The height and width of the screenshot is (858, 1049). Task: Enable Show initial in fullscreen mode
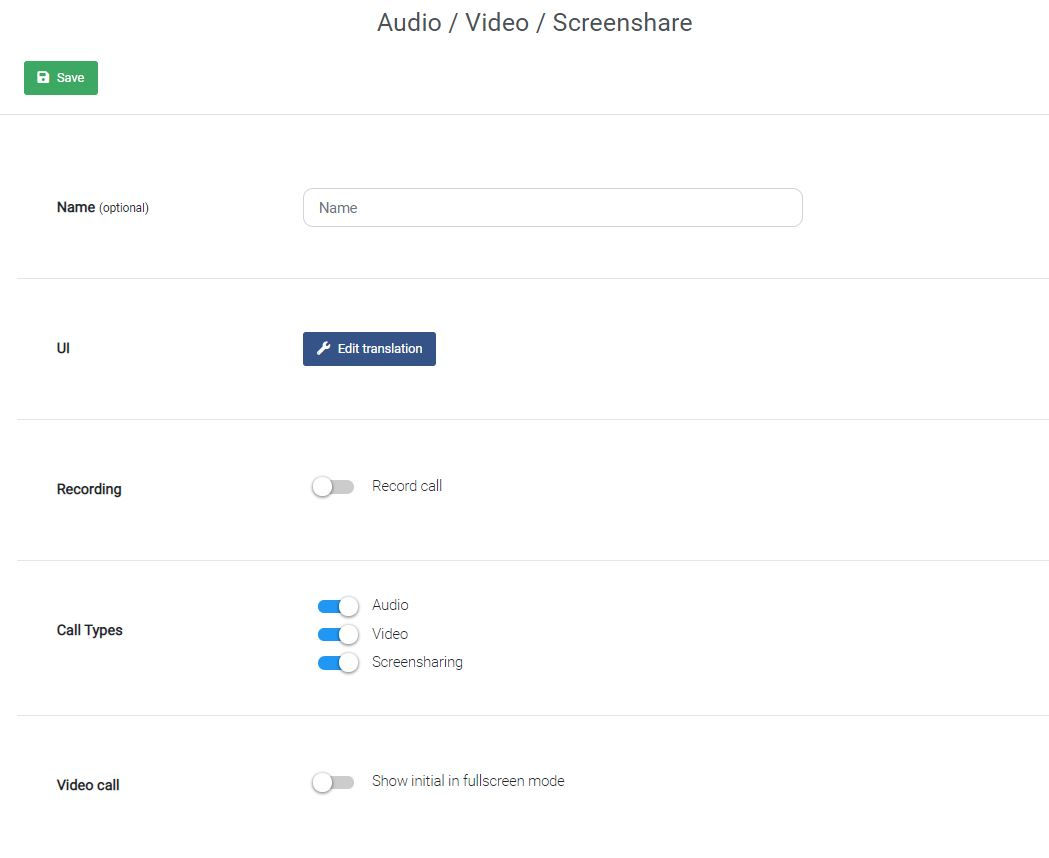click(x=333, y=782)
